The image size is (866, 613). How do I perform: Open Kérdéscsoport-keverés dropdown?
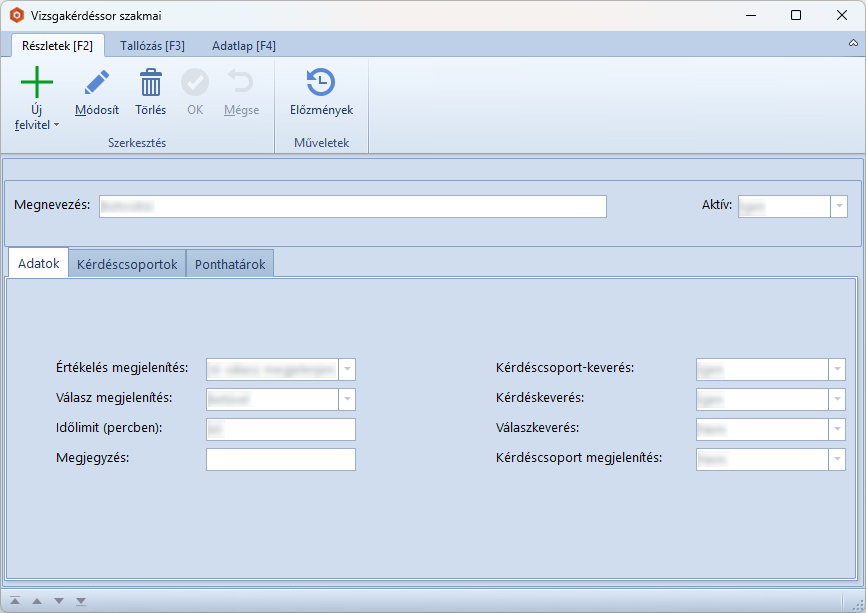point(837,369)
